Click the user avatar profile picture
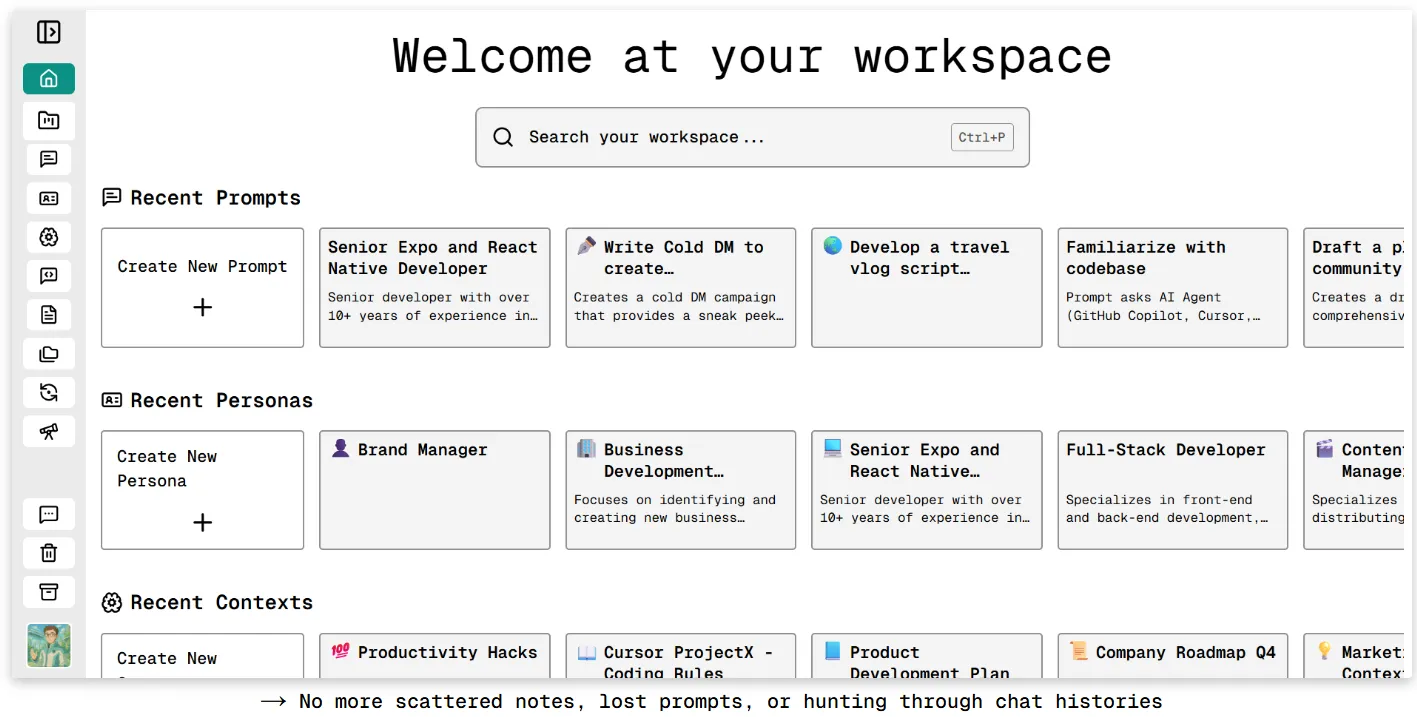Image resolution: width=1417 pixels, height=717 pixels. coord(48,646)
